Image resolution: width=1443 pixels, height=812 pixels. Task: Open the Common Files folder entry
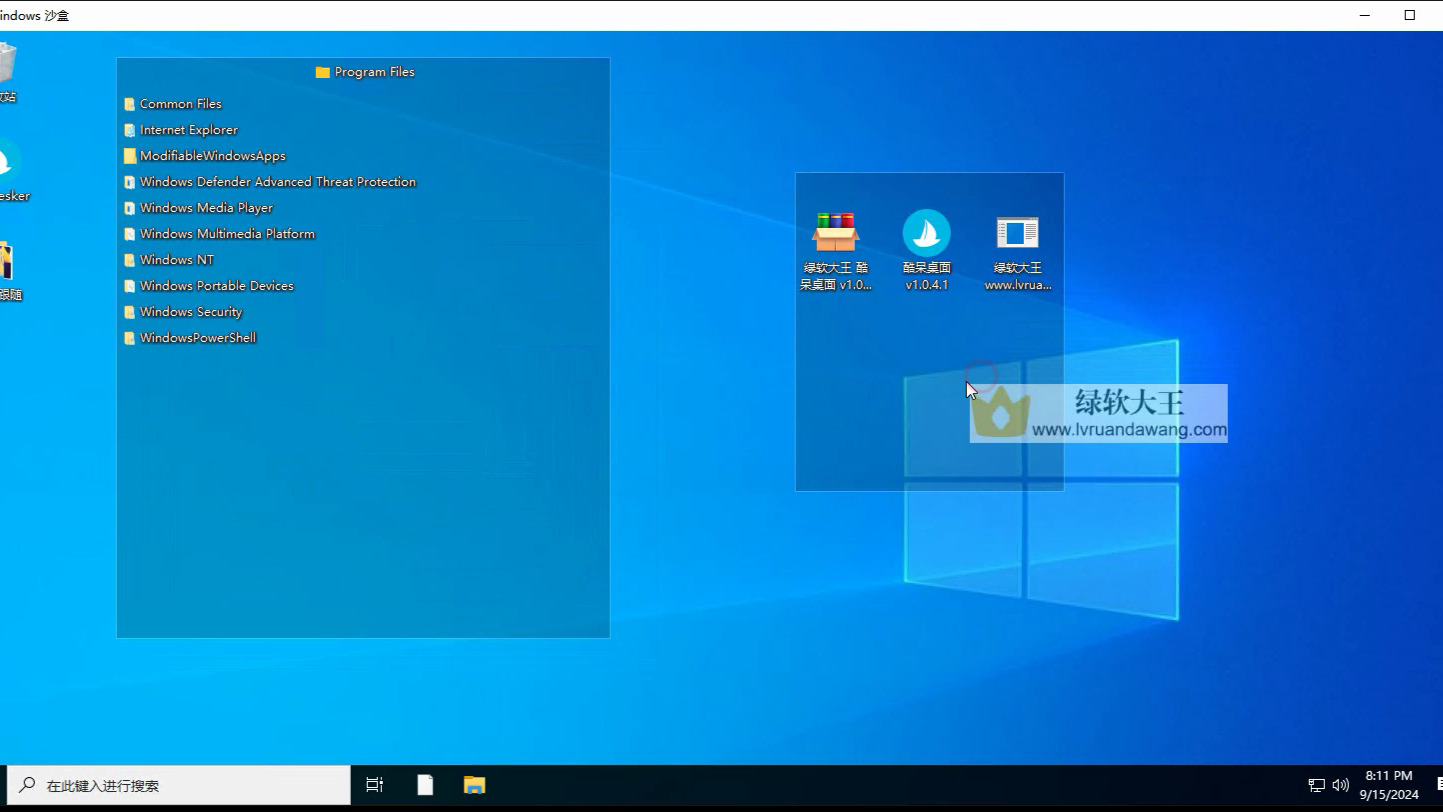(x=173, y=104)
